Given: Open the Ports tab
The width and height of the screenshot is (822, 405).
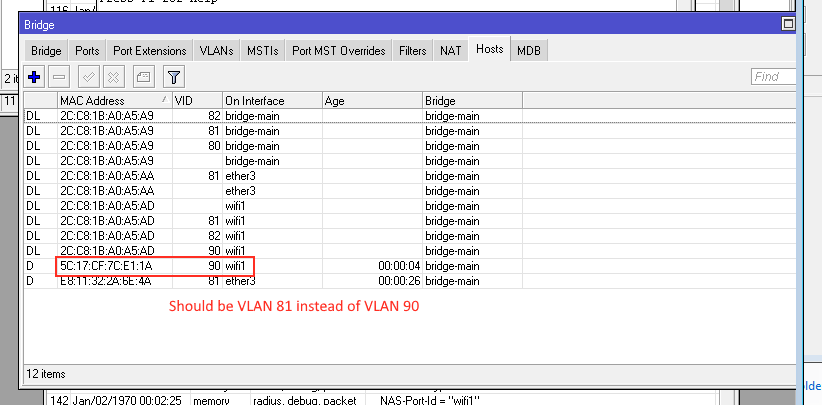Looking at the screenshot, I should [87, 51].
